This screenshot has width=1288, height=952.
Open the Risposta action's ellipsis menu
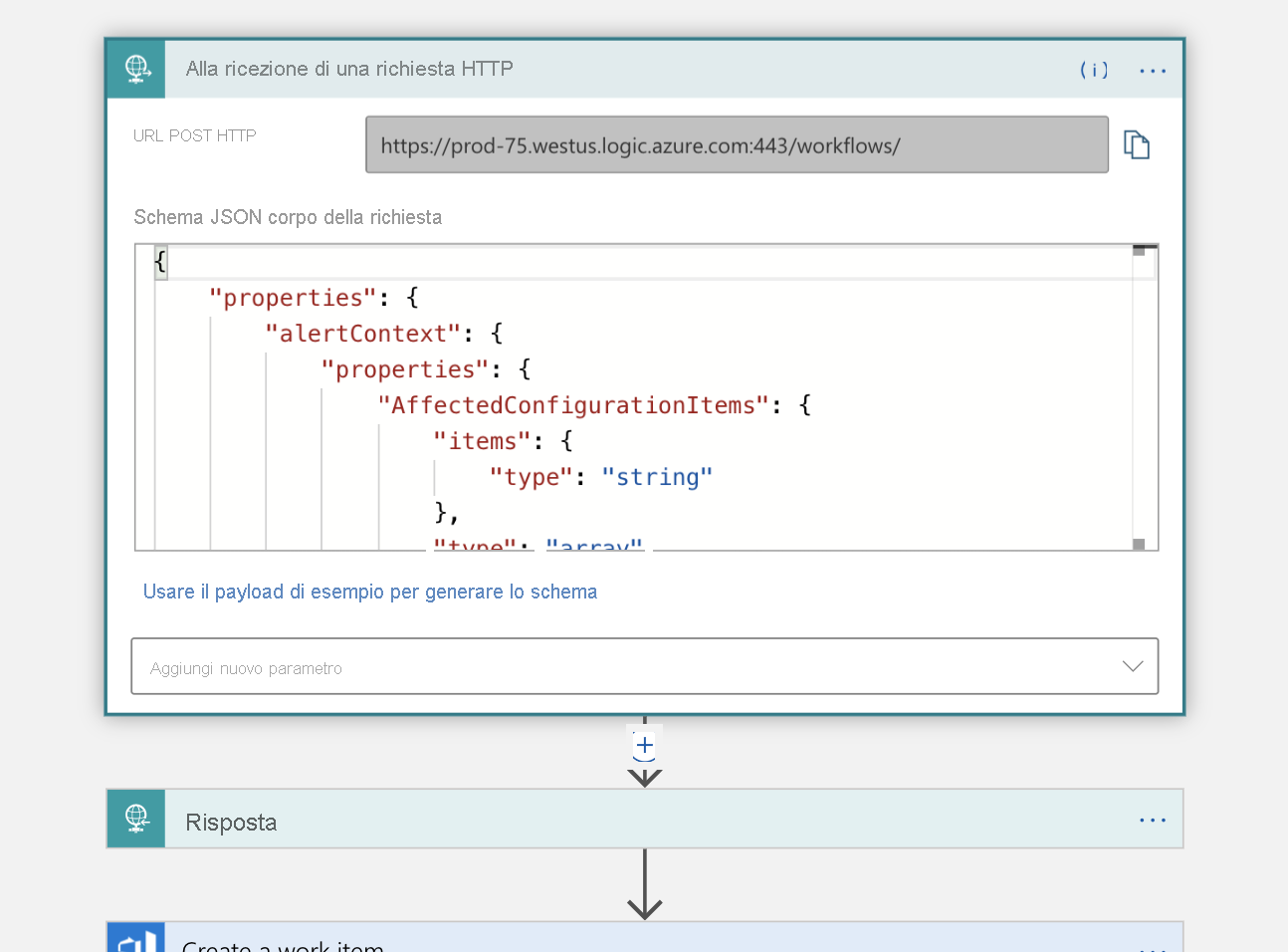coord(1153,819)
